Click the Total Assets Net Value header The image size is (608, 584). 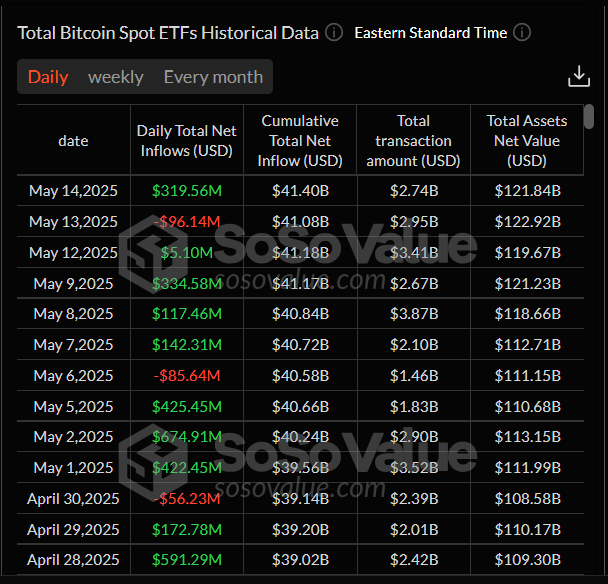(527, 141)
